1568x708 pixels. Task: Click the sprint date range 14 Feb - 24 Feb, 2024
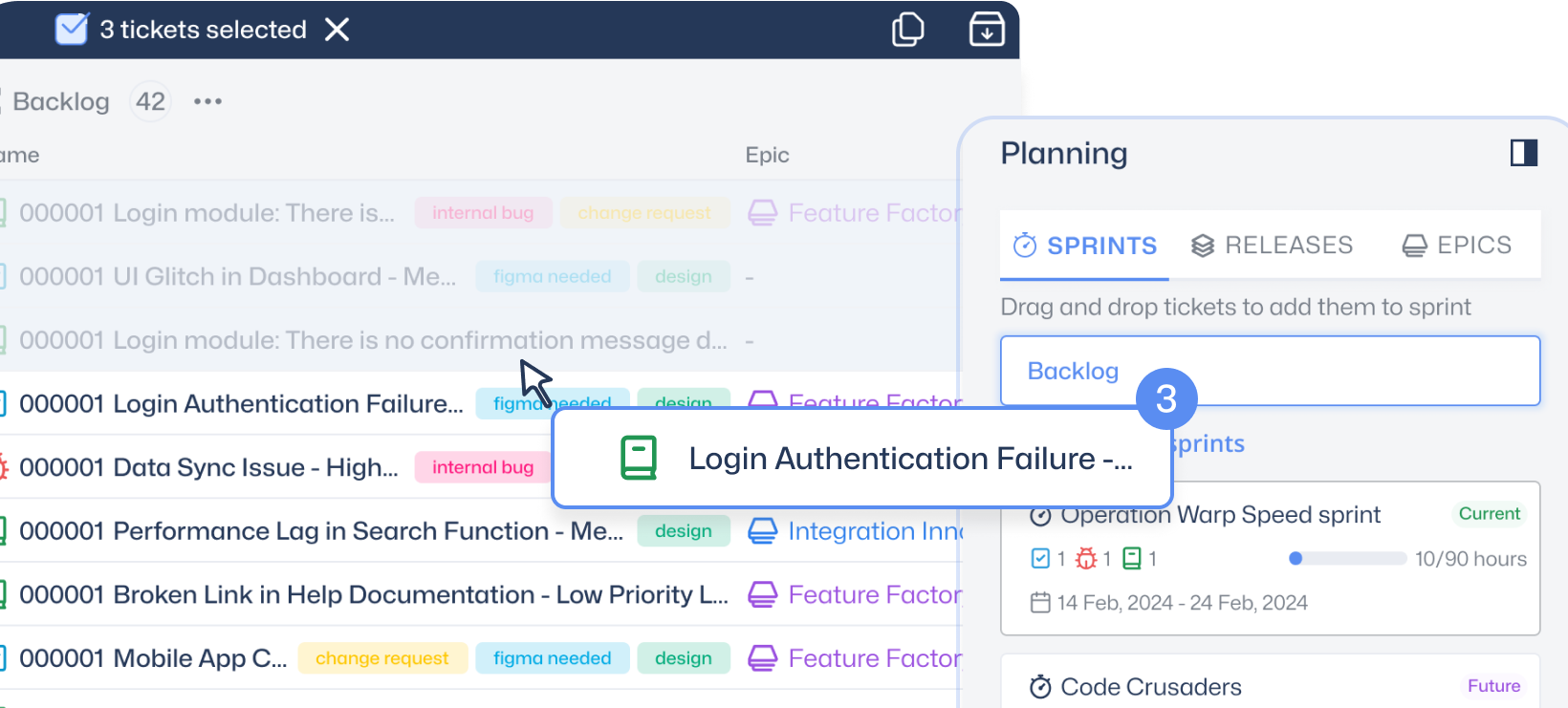coord(1182,603)
